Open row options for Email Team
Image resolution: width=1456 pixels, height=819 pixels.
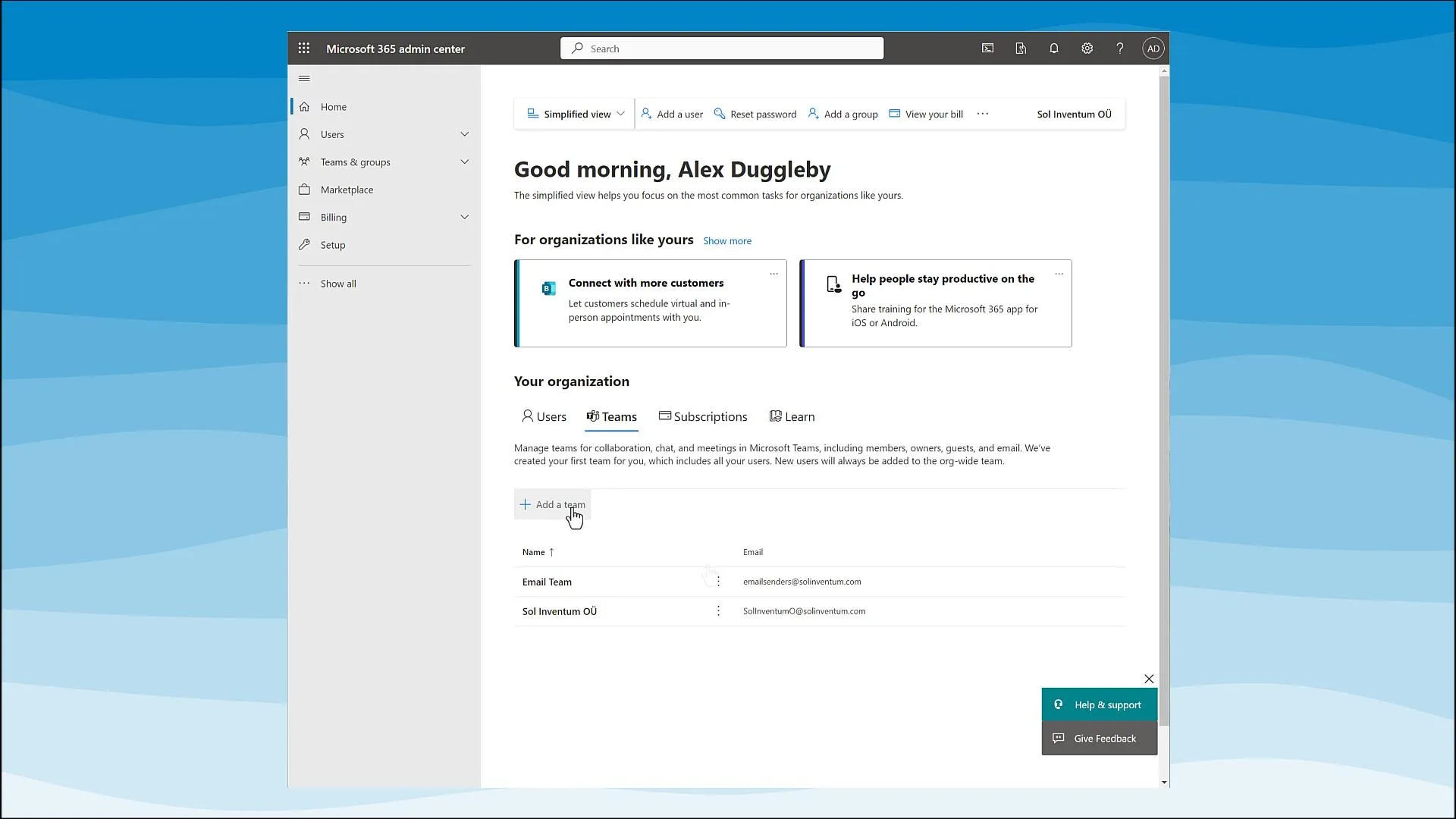coord(717,581)
